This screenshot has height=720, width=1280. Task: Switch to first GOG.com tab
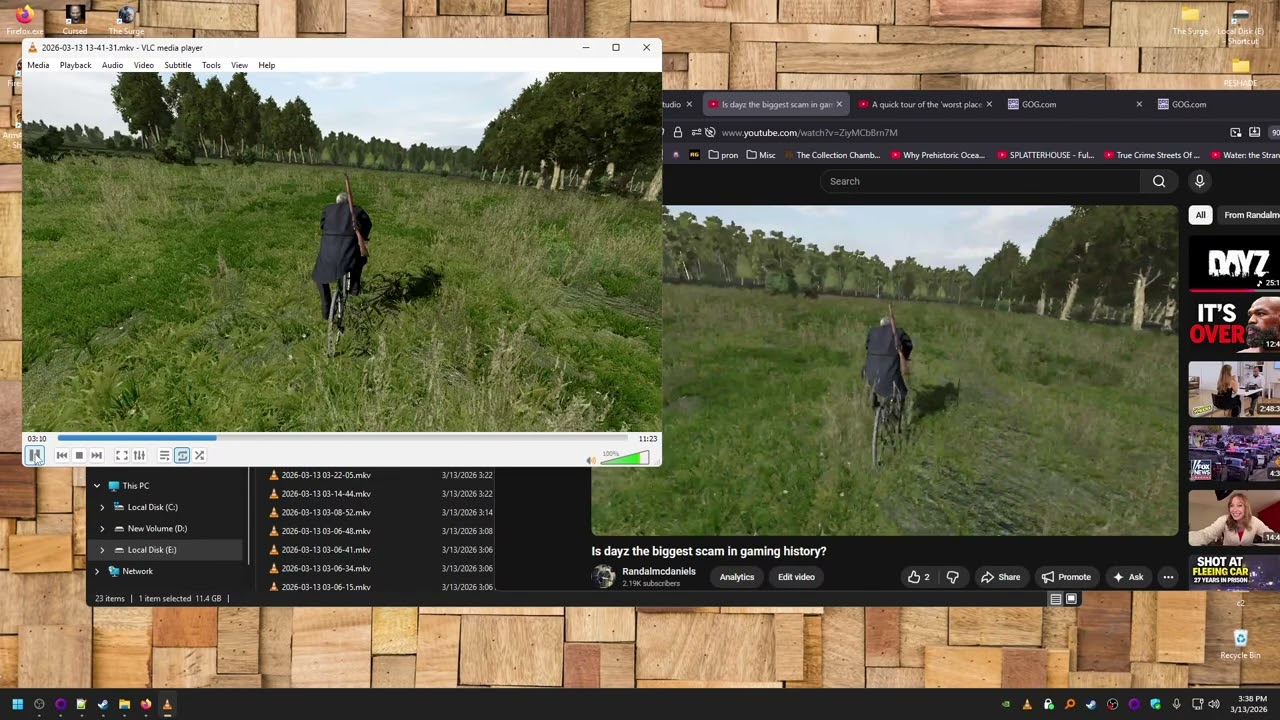(1074, 104)
